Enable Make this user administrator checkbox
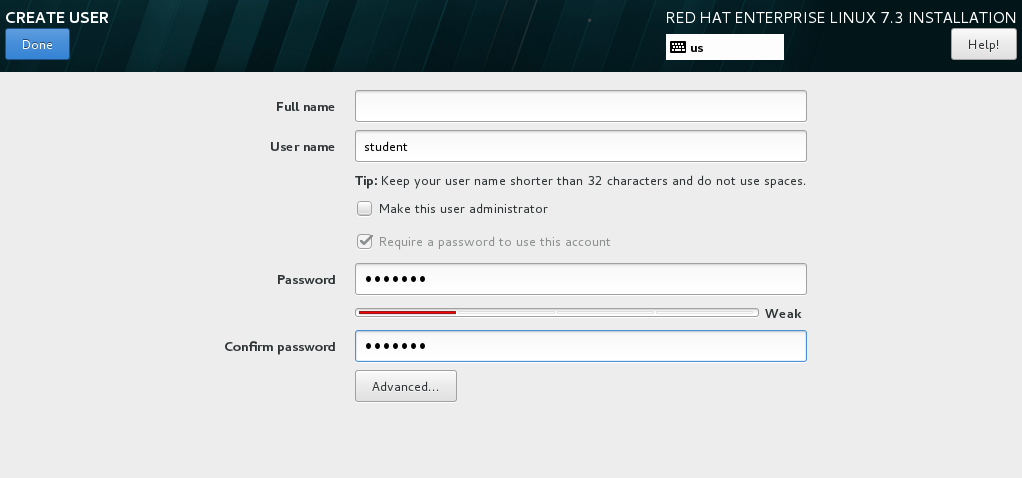This screenshot has width=1022, height=478. 364,209
